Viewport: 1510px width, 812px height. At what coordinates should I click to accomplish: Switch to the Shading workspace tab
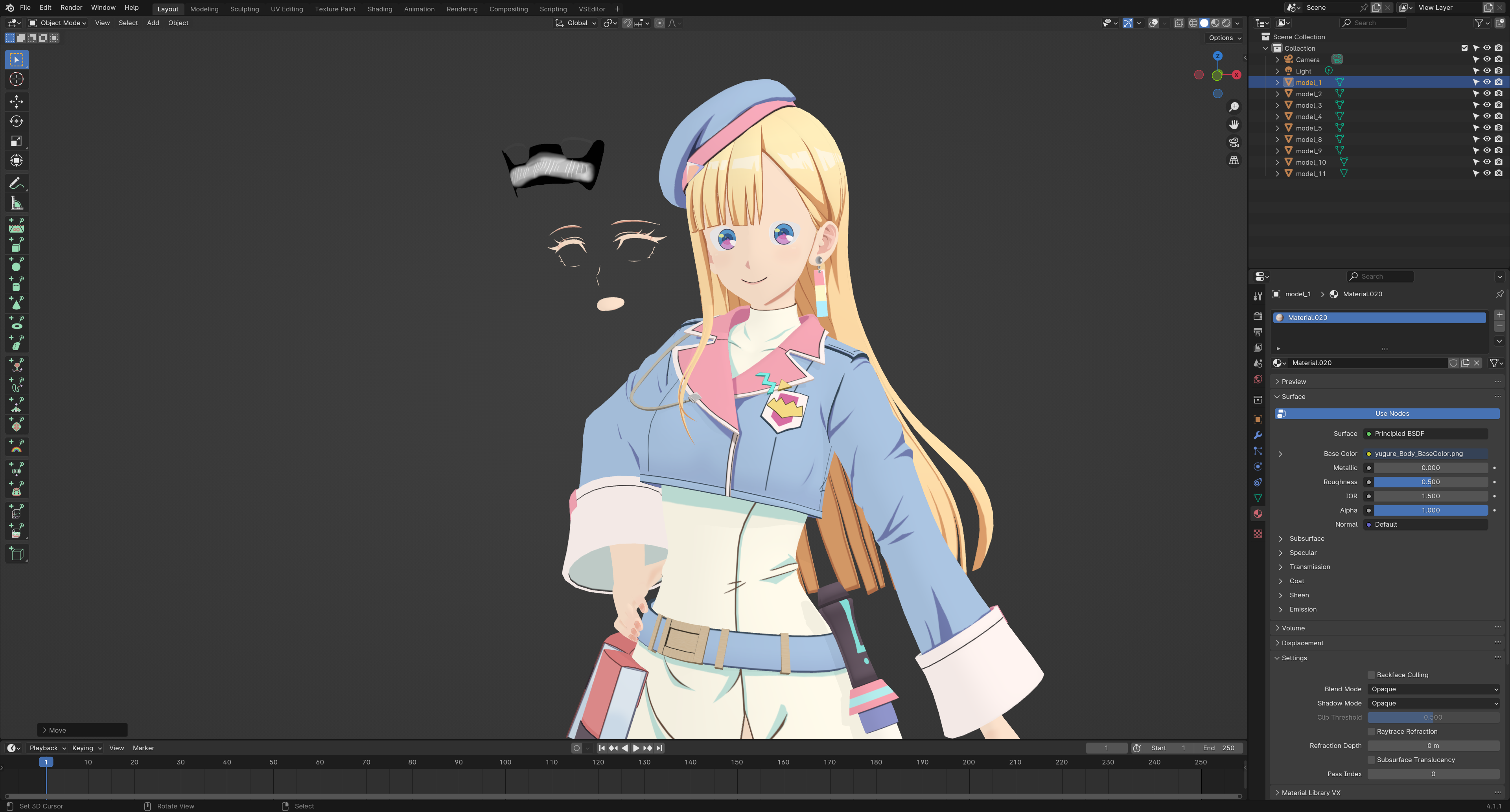380,9
